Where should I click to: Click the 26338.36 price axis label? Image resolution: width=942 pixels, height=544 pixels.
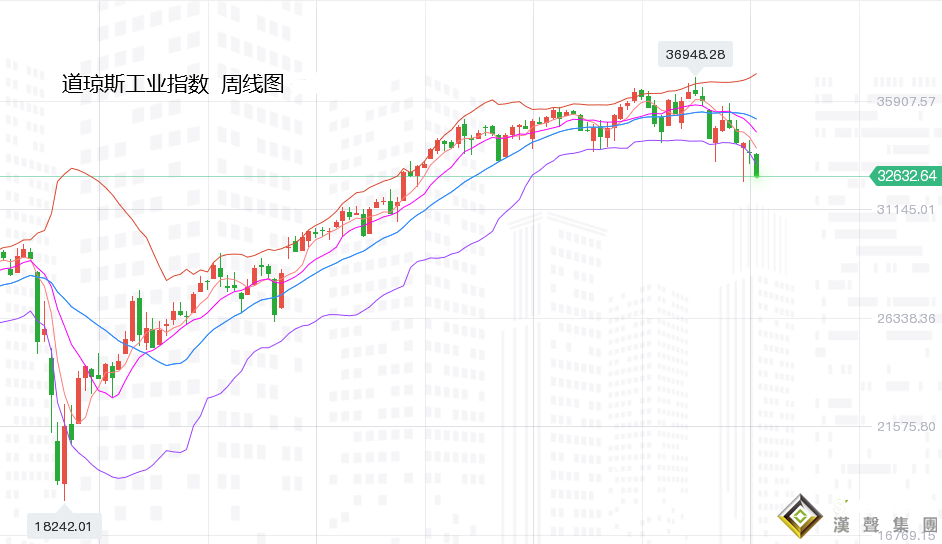pos(905,318)
